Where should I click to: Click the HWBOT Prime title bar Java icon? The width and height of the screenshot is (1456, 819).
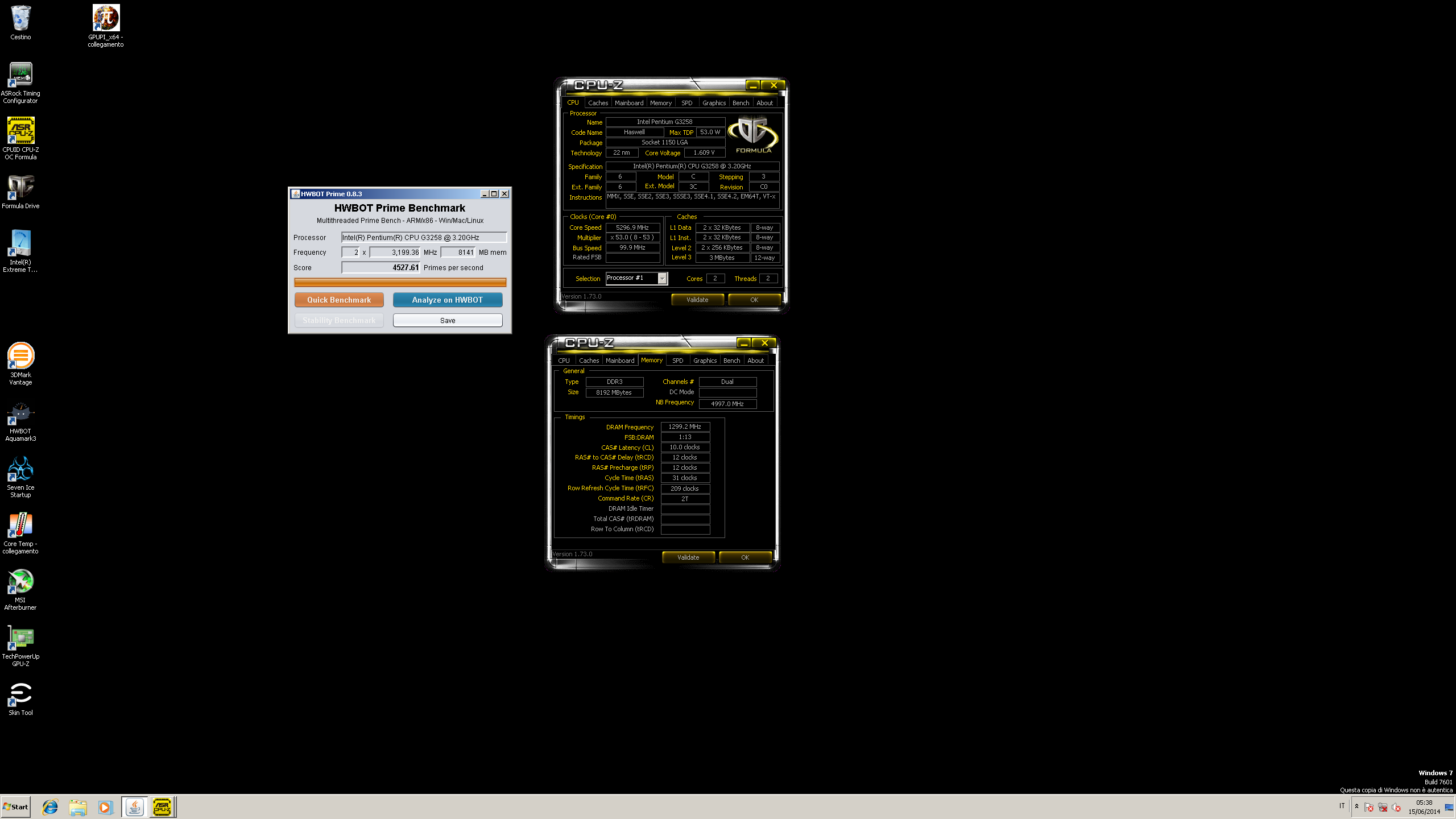[296, 194]
